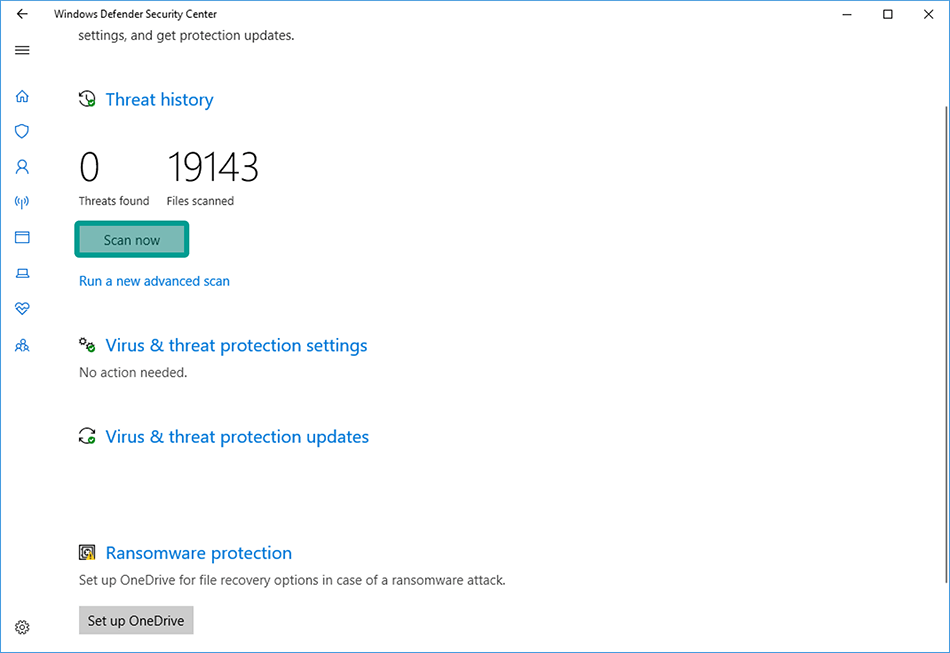
Task: Open Firewall & network protection icon
Action: click(22, 202)
